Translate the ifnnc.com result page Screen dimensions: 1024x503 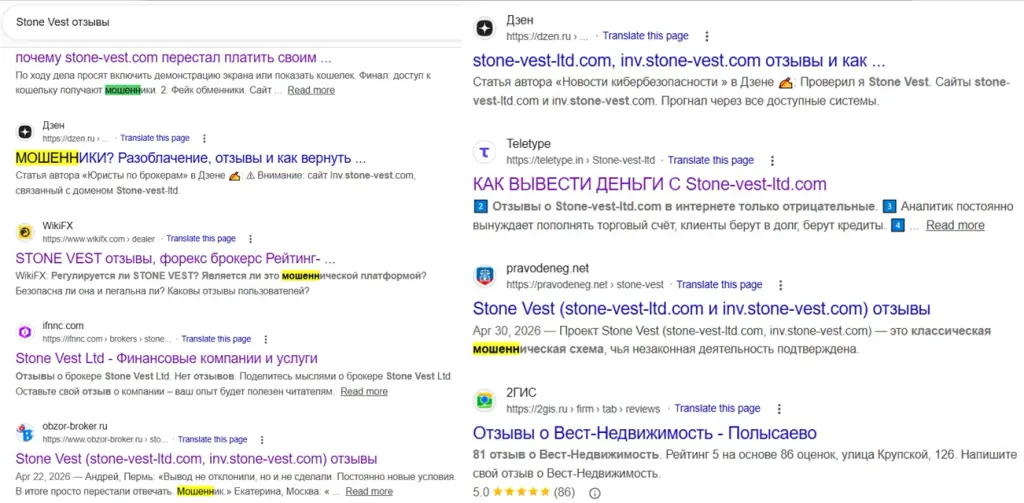point(216,339)
